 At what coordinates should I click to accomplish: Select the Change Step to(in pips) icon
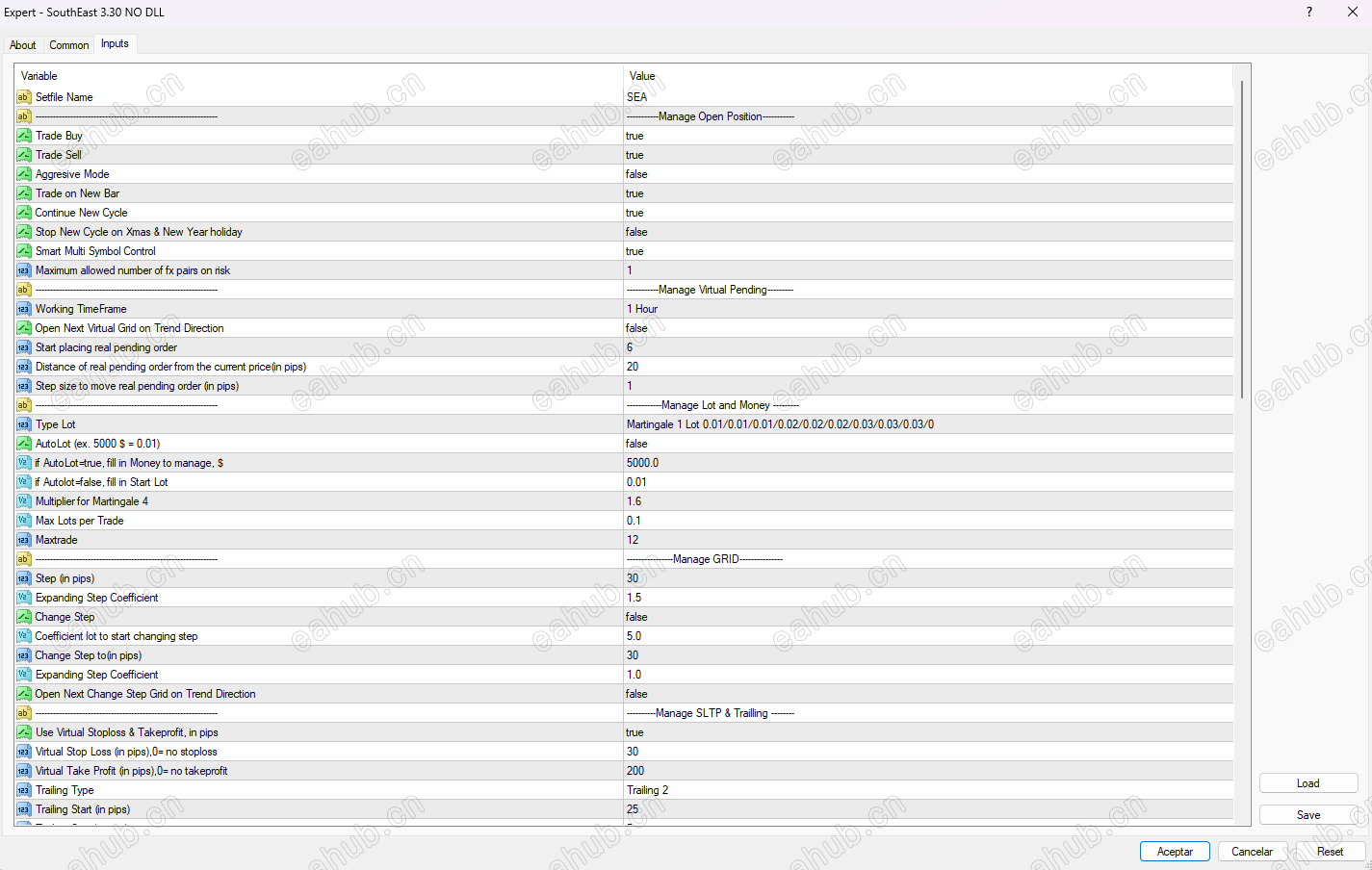pyautogui.click(x=24, y=655)
